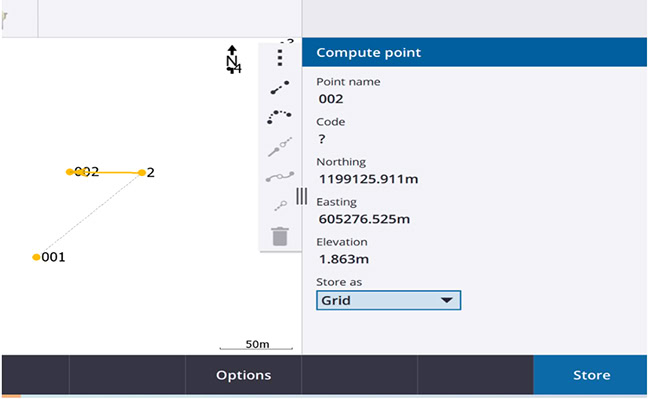Select the two-point line drawing tool
Viewport: 650px width, 399px height.
(x=280, y=87)
